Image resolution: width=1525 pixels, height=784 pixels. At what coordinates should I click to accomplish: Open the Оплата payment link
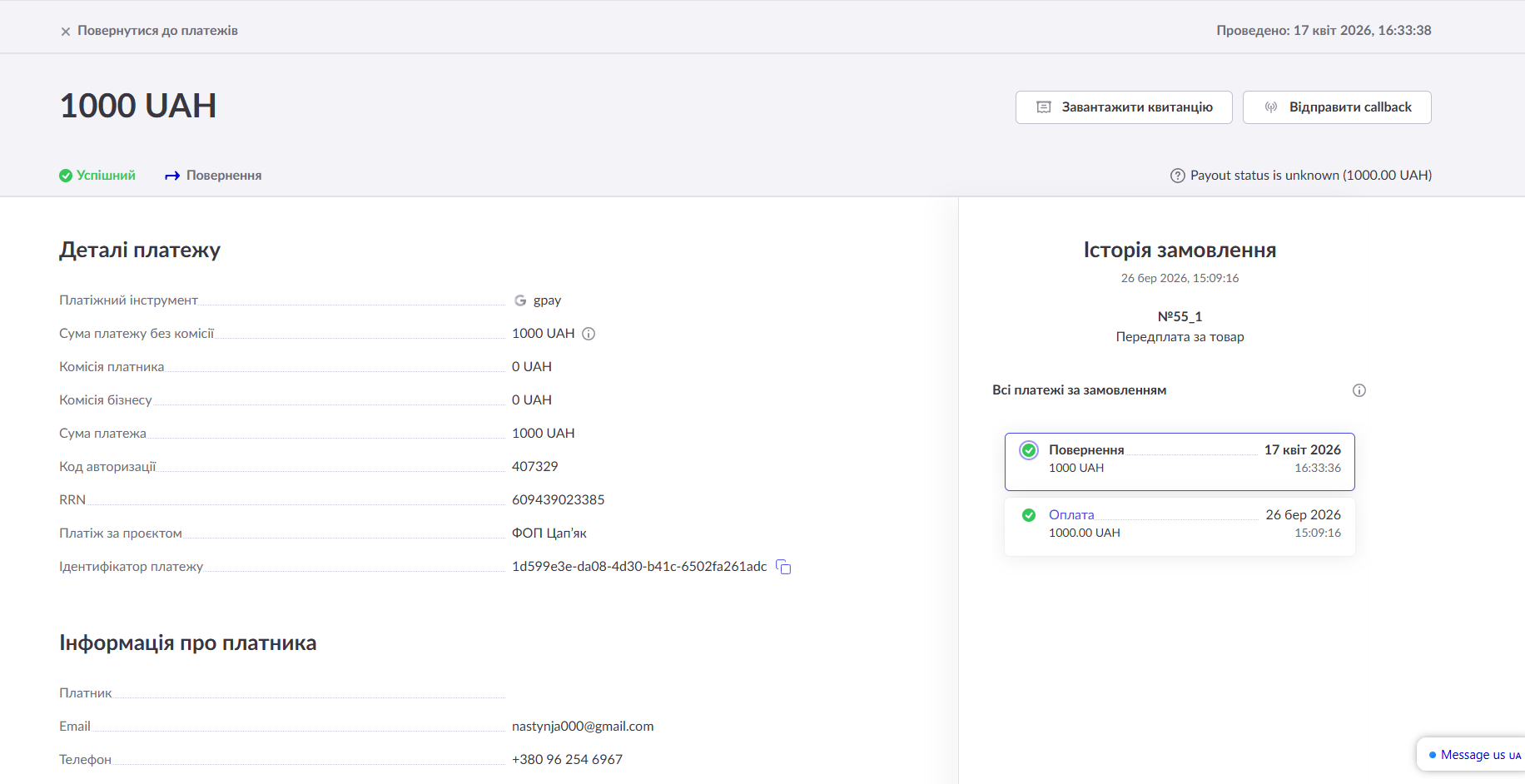pos(1071,515)
